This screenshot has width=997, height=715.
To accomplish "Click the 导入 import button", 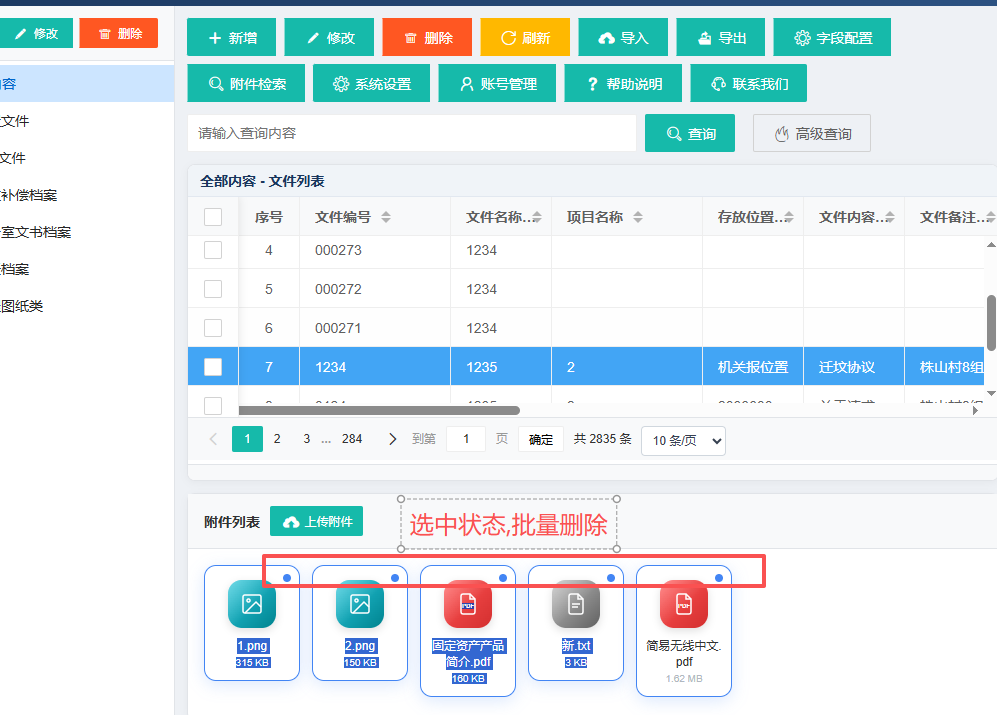I will 623,38.
